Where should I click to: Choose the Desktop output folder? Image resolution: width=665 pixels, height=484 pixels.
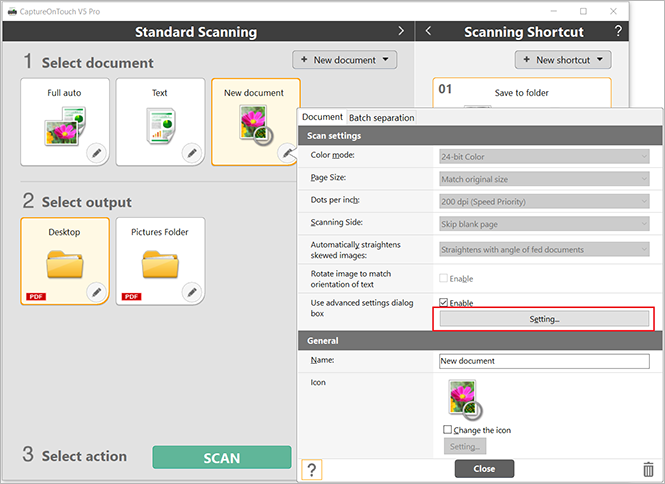point(65,261)
